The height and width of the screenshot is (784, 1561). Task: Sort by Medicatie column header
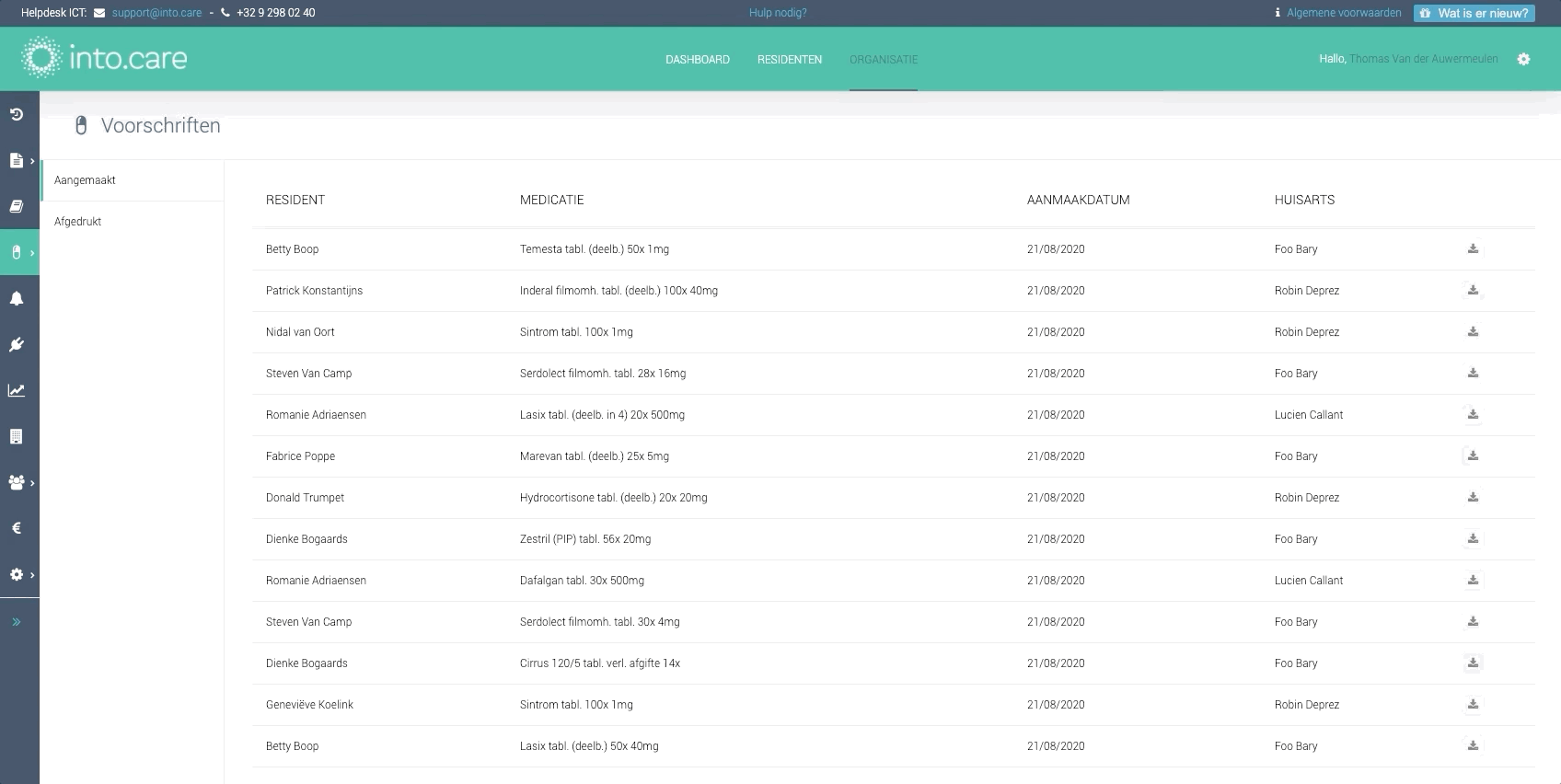[552, 200]
